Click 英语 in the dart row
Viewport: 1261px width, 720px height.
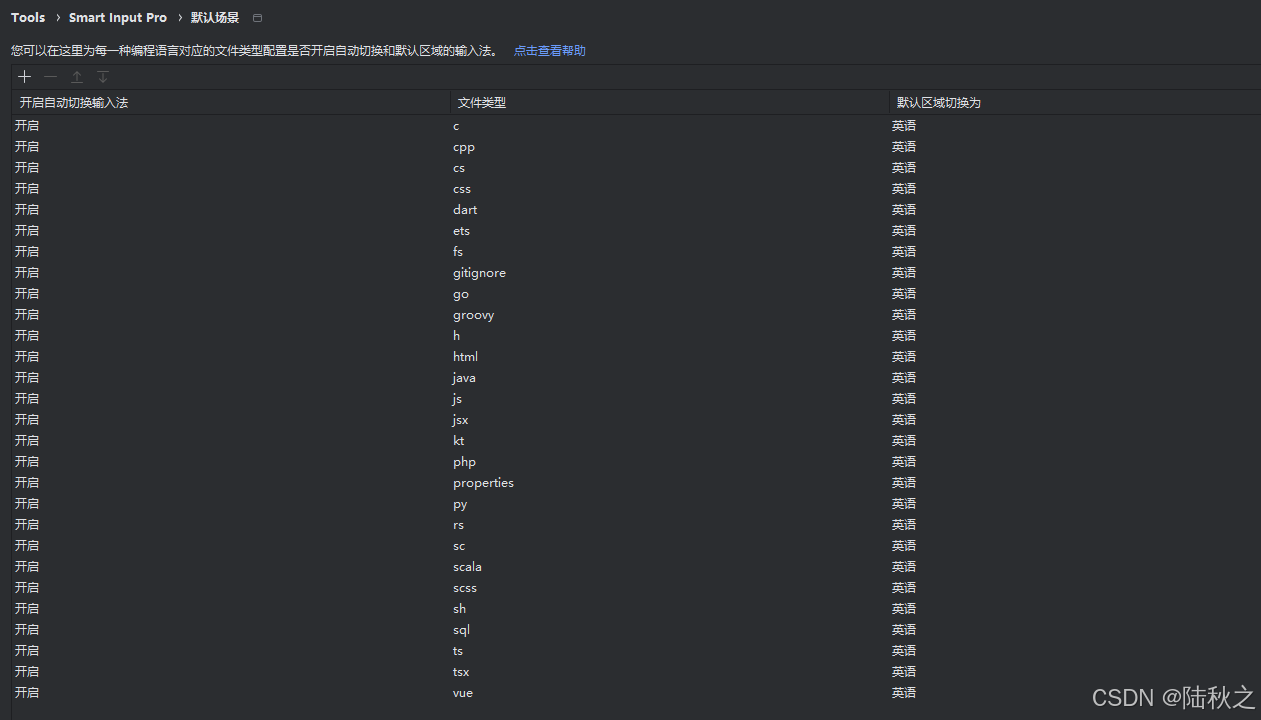pos(904,210)
